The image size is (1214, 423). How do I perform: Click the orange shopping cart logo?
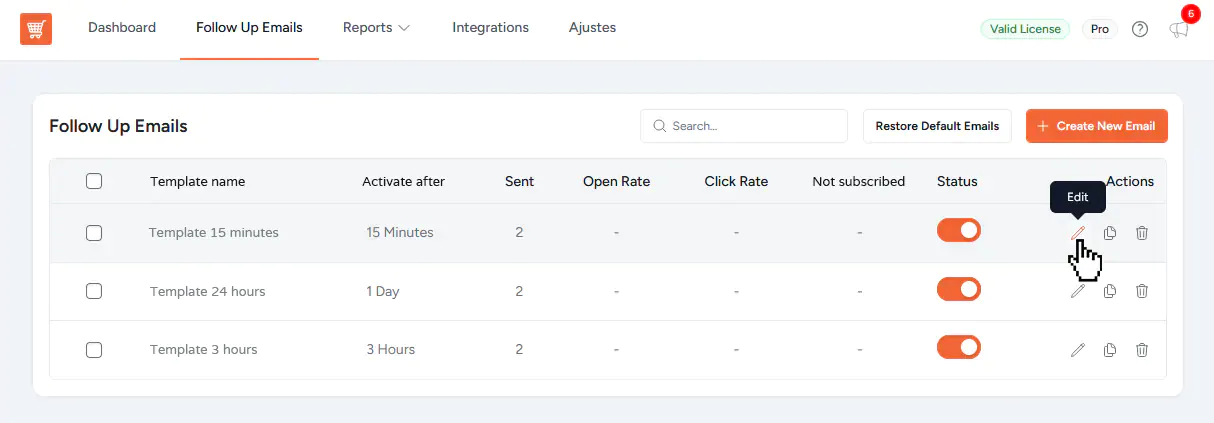tap(36, 28)
